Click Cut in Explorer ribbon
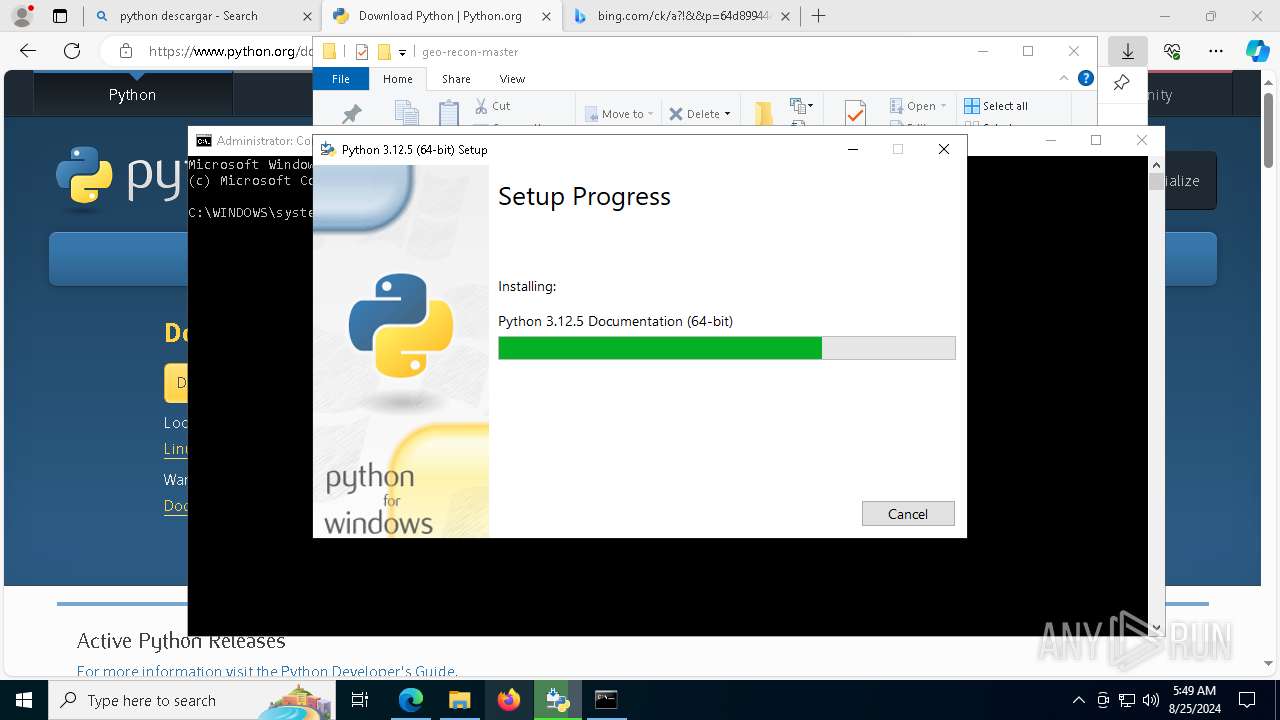Viewport: 1280px width, 720px height. 492,105
